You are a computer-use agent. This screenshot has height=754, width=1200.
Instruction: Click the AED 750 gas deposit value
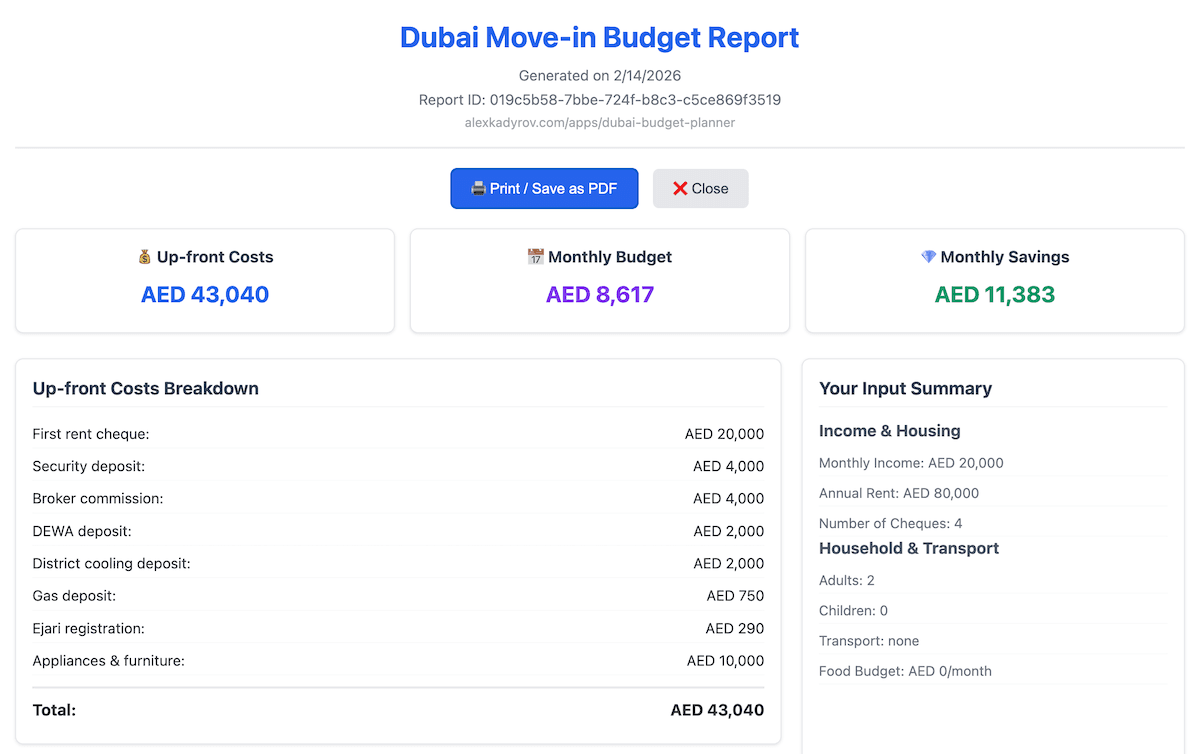(x=735, y=595)
